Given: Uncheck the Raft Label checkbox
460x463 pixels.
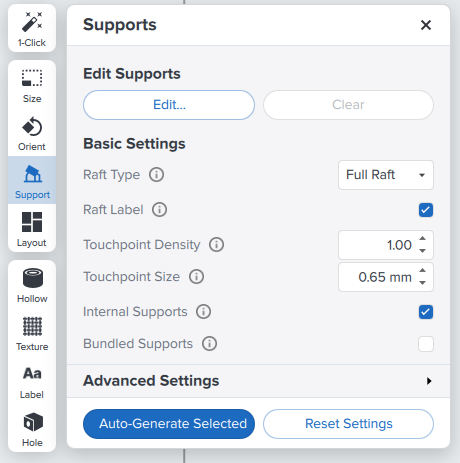Looking at the screenshot, I should coord(426,210).
